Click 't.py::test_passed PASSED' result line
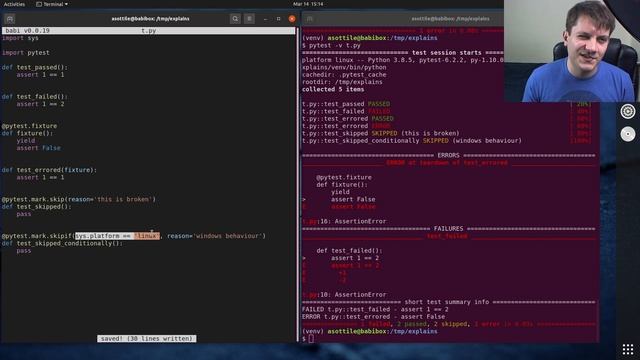The width and height of the screenshot is (640, 360). [346, 104]
